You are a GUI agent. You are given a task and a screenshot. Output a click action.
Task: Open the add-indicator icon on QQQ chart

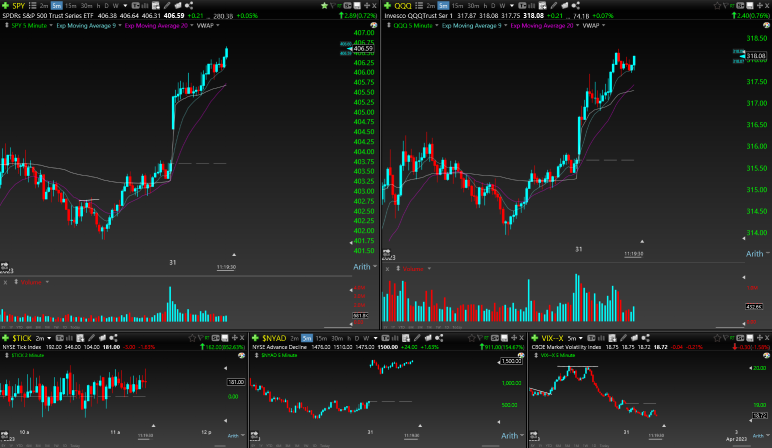tap(543, 5)
